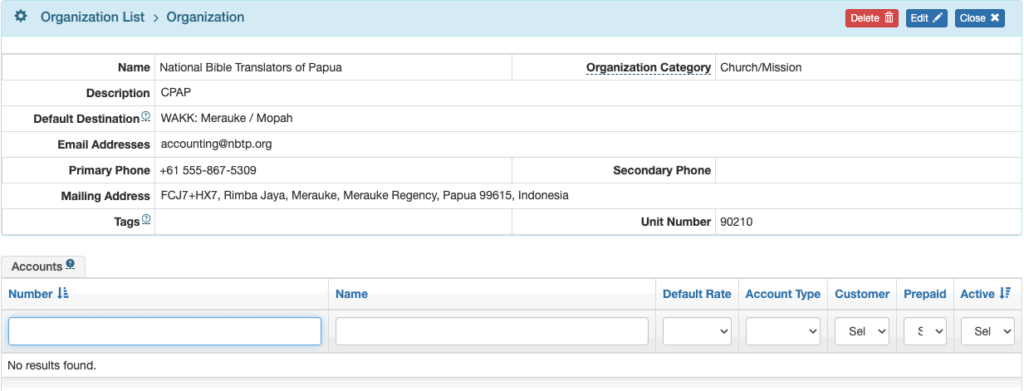Expand the Customer filter dropdown
Screen dimensions: 1024x391
(x=862, y=332)
